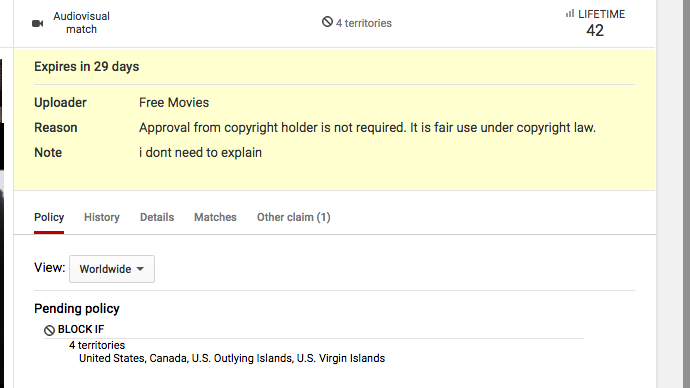Image resolution: width=690 pixels, height=388 pixels.
Task: Click '4 territories' under BLOCK IF
Action: pos(97,345)
